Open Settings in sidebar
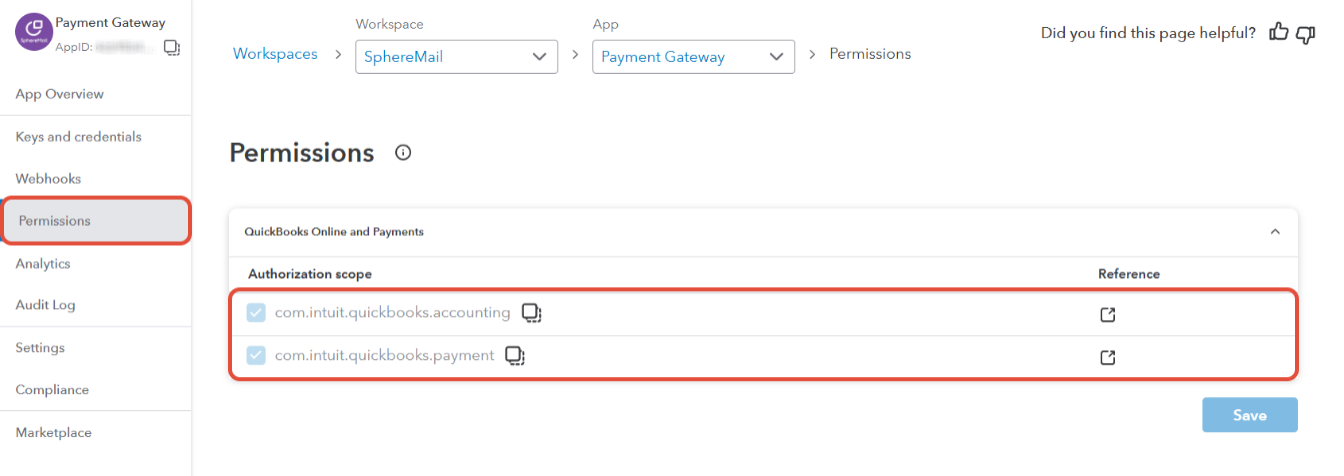The image size is (1344, 476). 40,348
